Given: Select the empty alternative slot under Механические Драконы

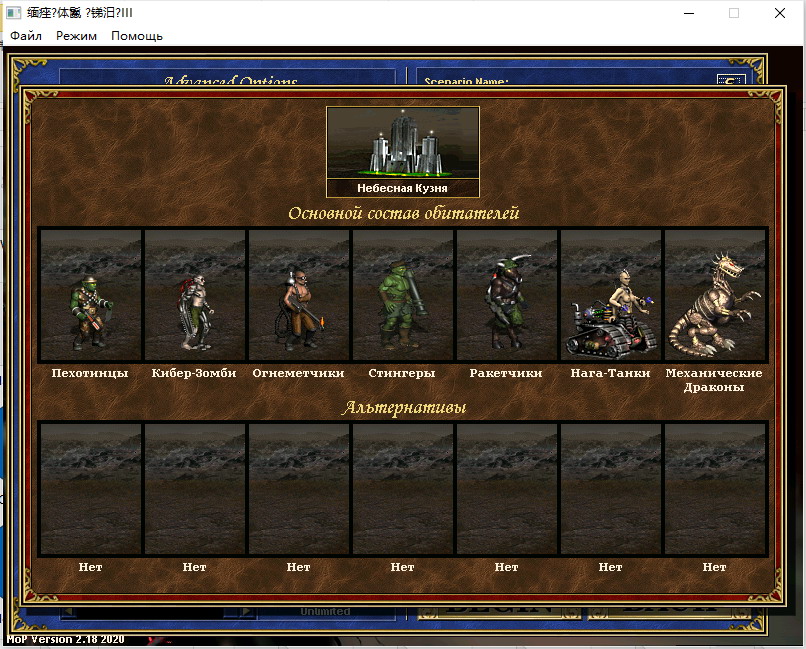Looking at the screenshot, I should (x=715, y=489).
